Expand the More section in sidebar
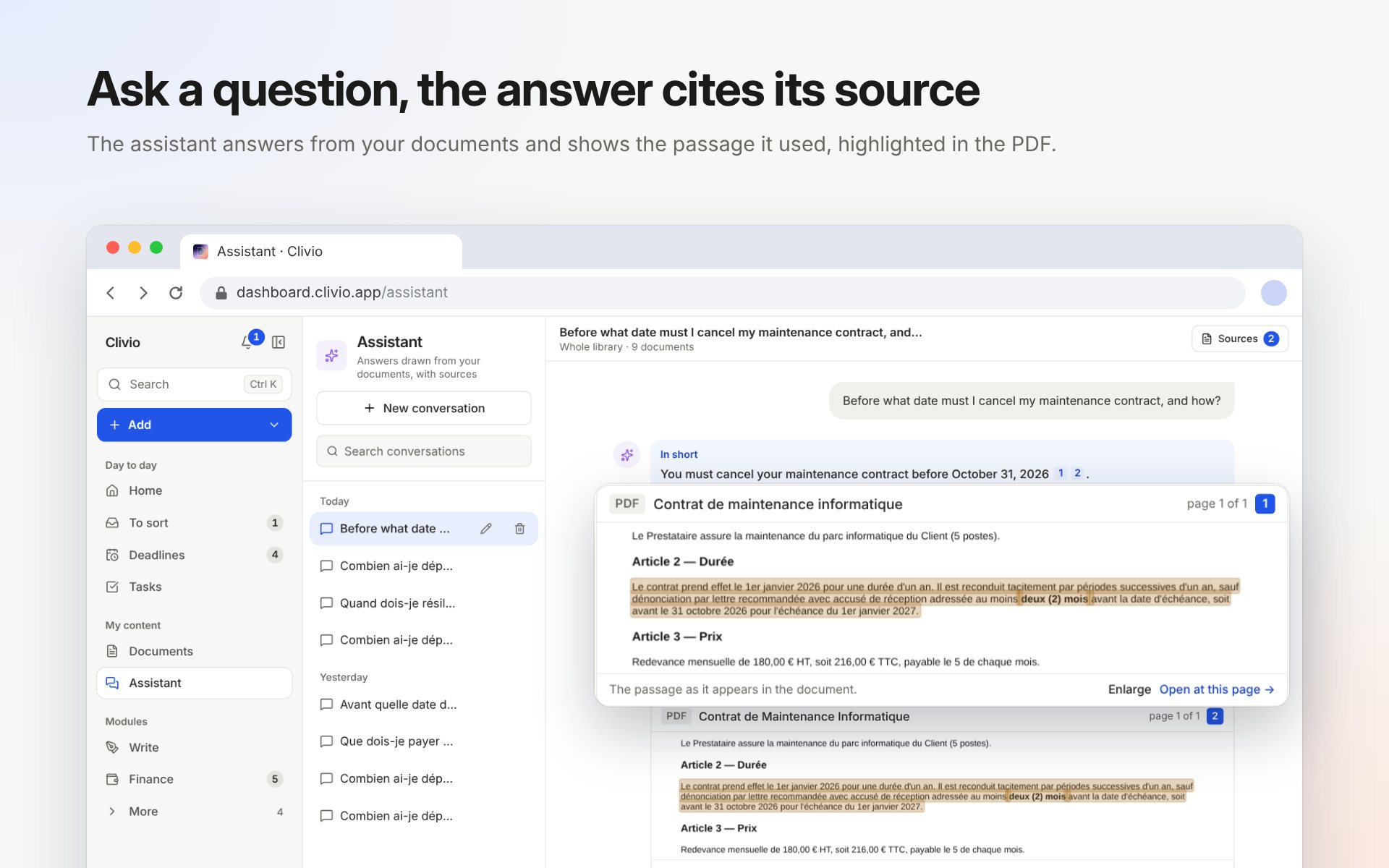Screen dimensions: 1389x868 click(x=194, y=812)
